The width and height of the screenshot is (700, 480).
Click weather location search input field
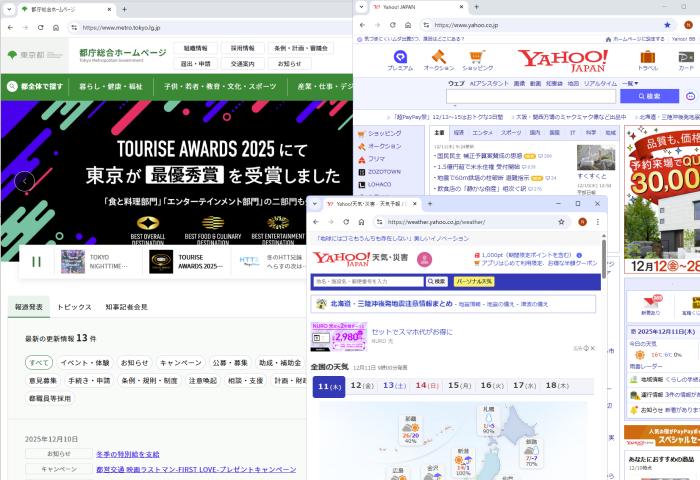[368, 281]
